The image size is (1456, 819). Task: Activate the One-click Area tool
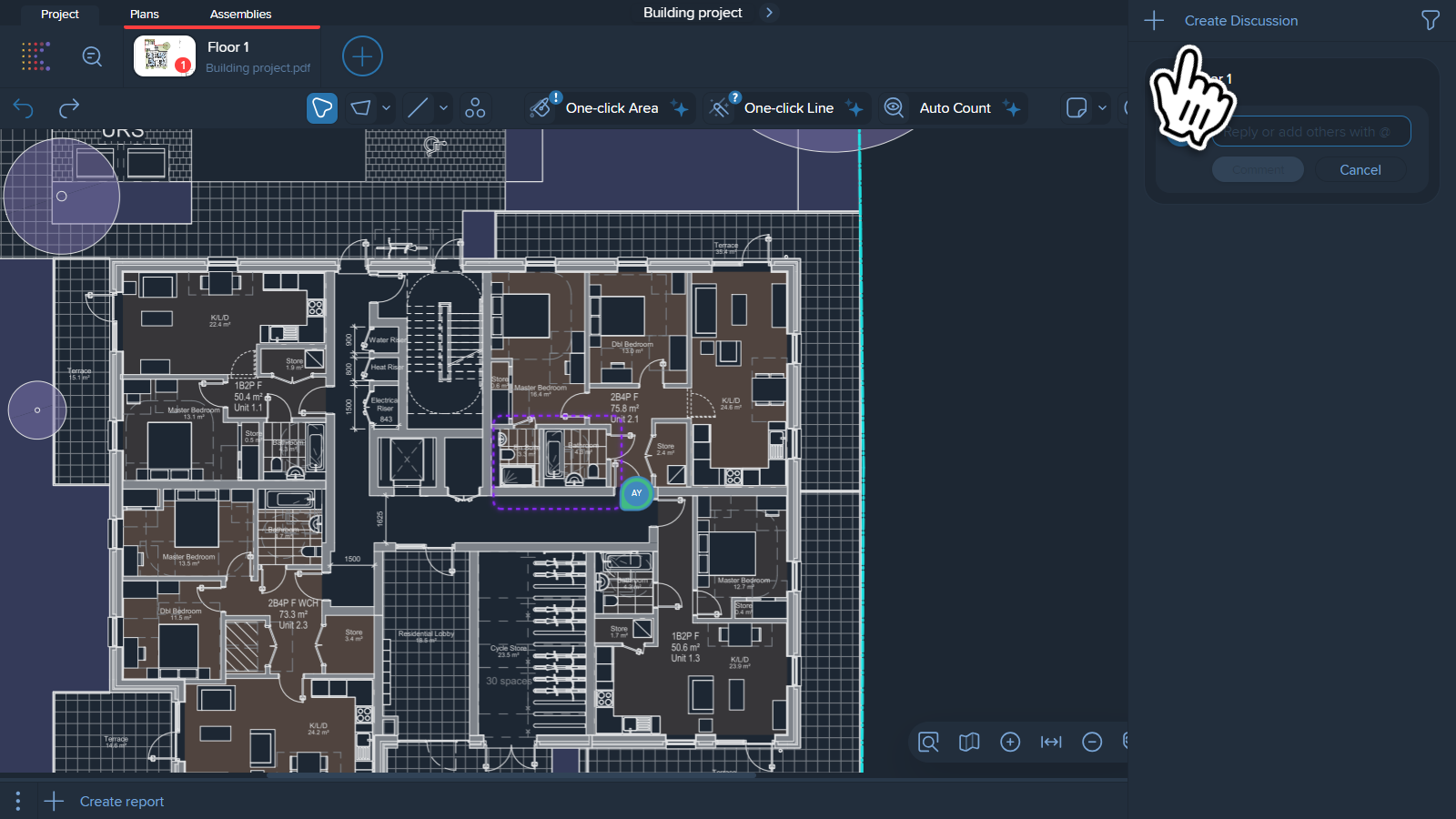point(609,107)
